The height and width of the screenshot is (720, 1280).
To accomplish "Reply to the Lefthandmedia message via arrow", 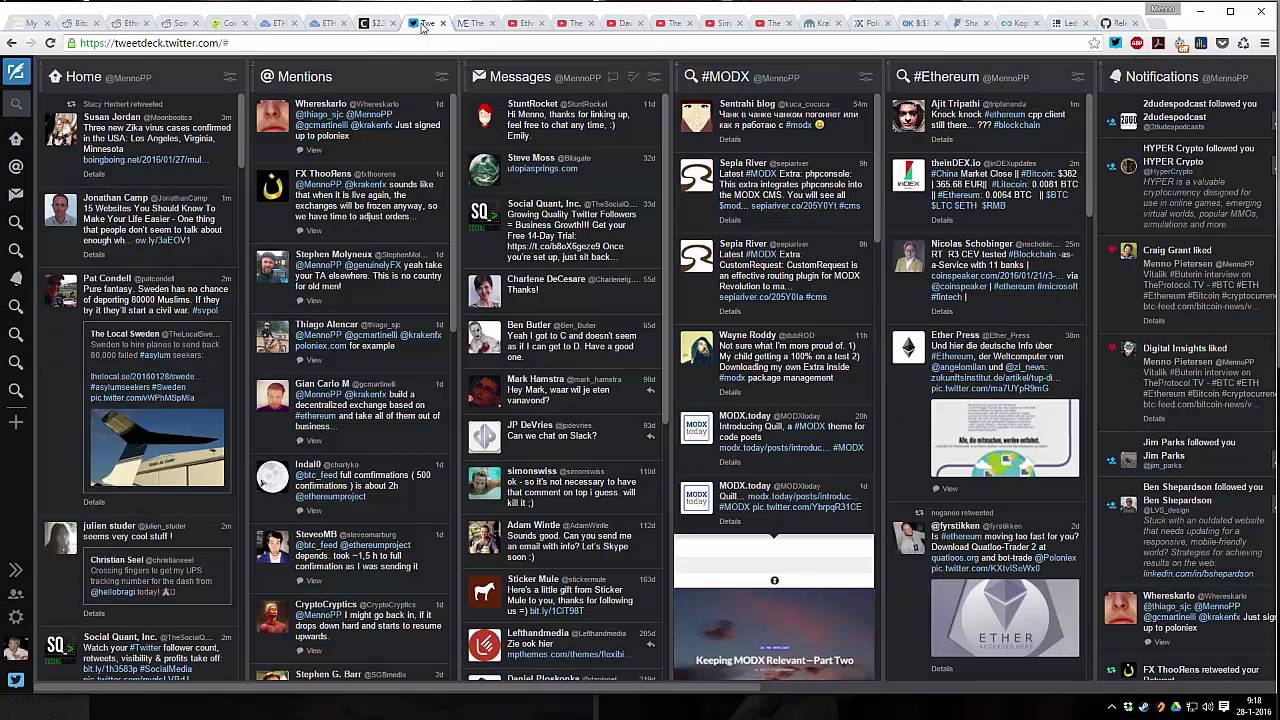I will (x=651, y=644).
